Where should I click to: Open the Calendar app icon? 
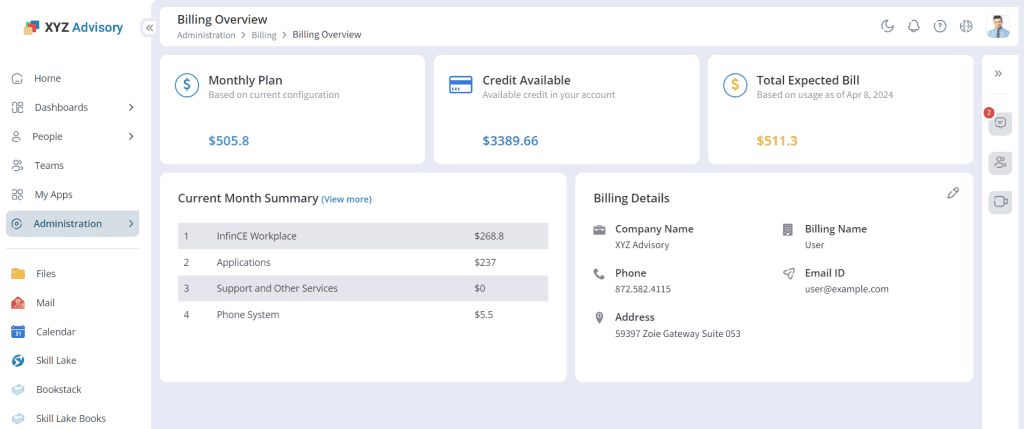point(18,332)
